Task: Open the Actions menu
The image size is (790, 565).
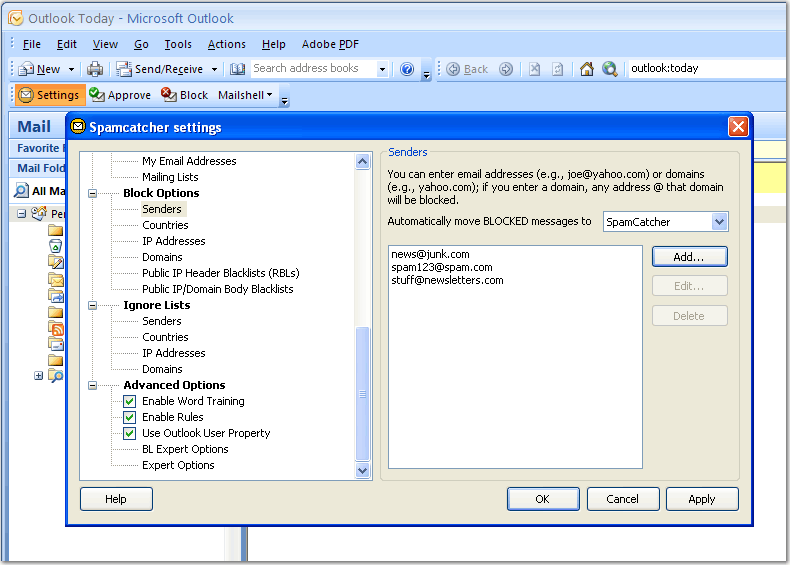Action: pyautogui.click(x=226, y=44)
